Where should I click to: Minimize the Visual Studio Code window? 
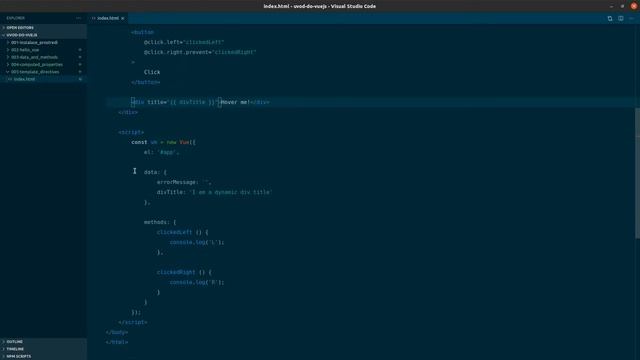point(611,6)
